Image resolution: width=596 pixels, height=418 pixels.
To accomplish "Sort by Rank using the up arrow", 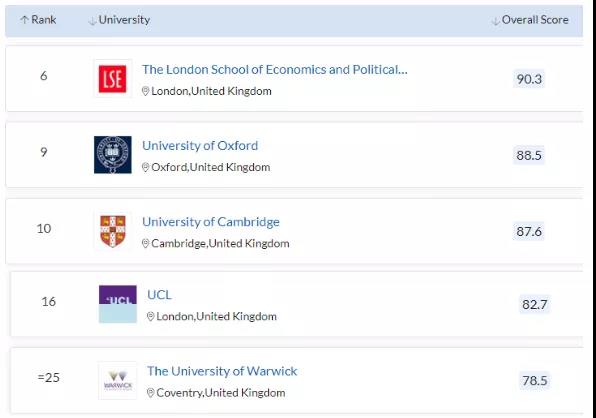I will [x=25, y=20].
